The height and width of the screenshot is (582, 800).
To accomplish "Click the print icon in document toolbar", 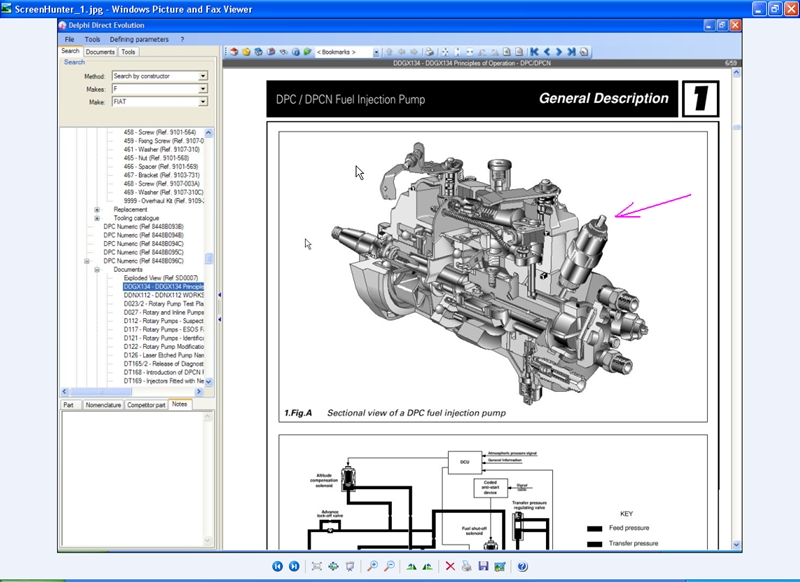I will tap(429, 51).
